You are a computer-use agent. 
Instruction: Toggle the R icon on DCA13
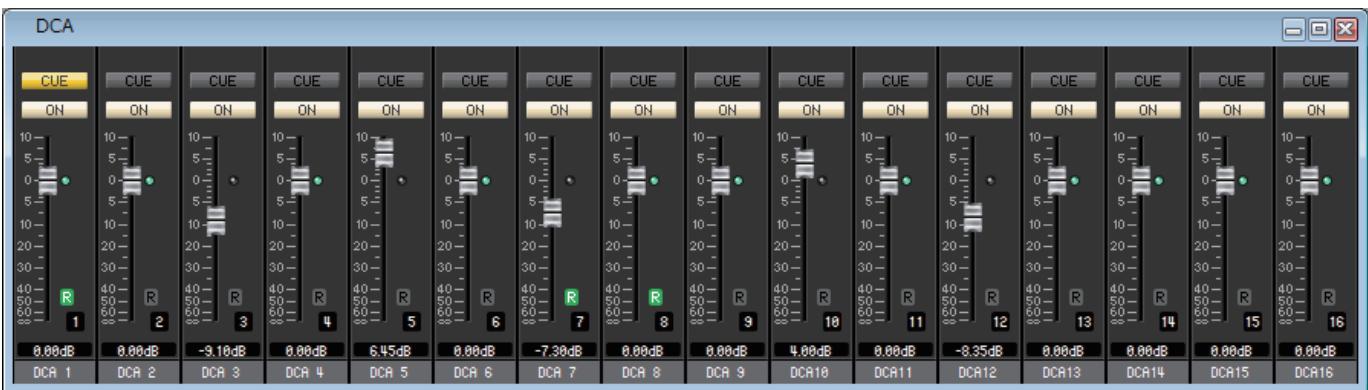(1076, 296)
